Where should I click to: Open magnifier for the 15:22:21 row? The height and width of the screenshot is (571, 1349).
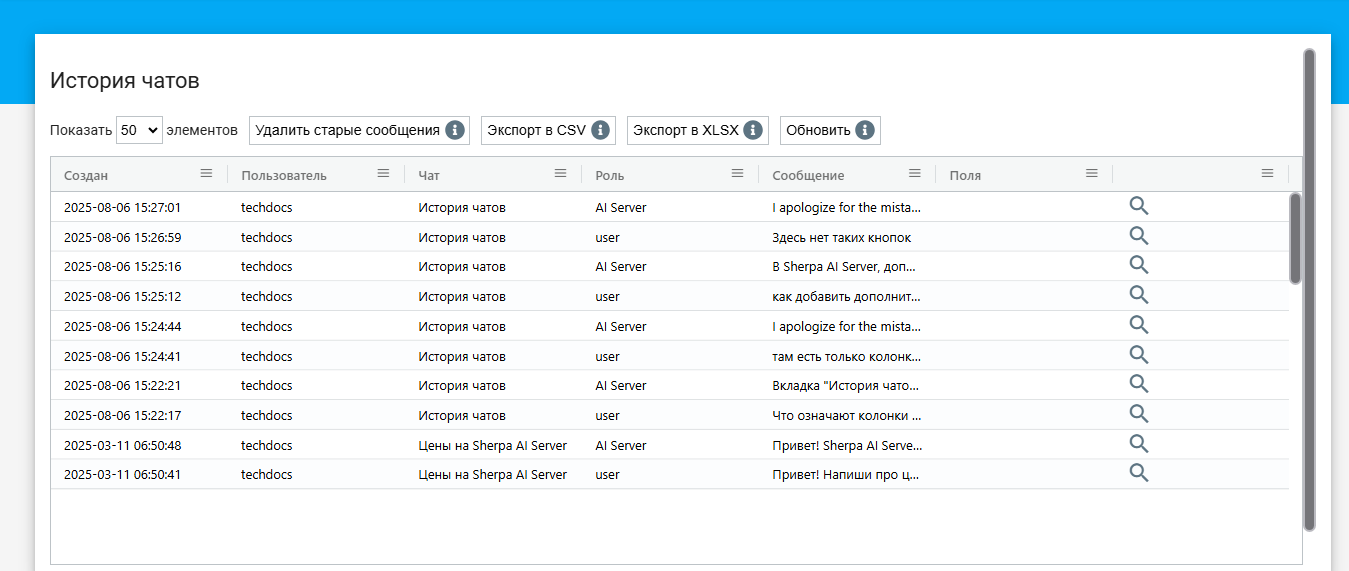point(1138,384)
